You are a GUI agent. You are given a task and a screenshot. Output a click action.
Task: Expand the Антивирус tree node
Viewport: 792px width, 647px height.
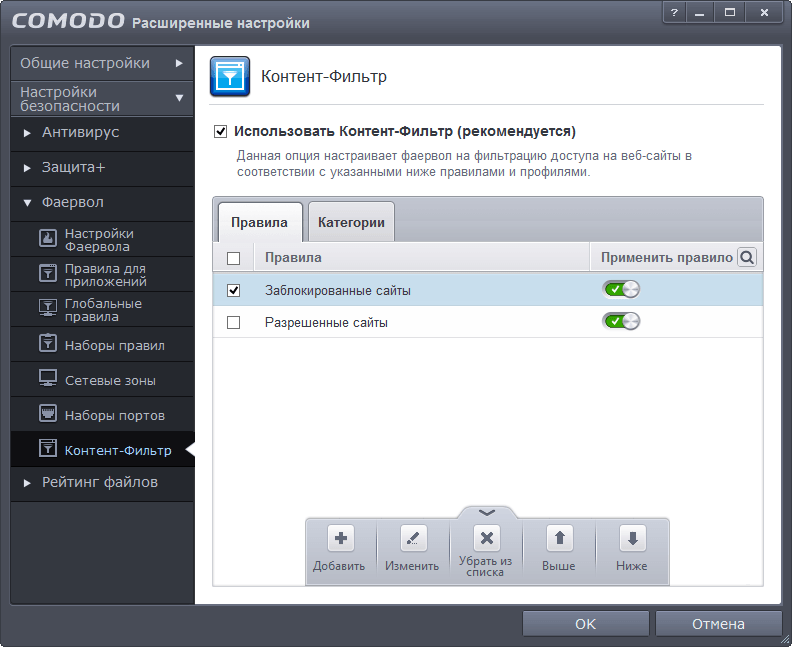click(x=27, y=133)
